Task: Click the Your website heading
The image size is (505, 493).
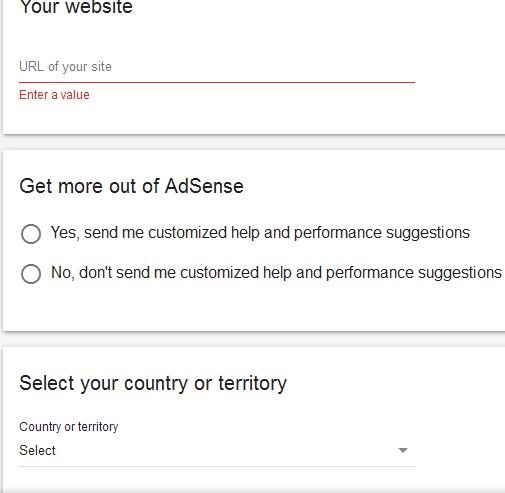Action: pos(76,7)
